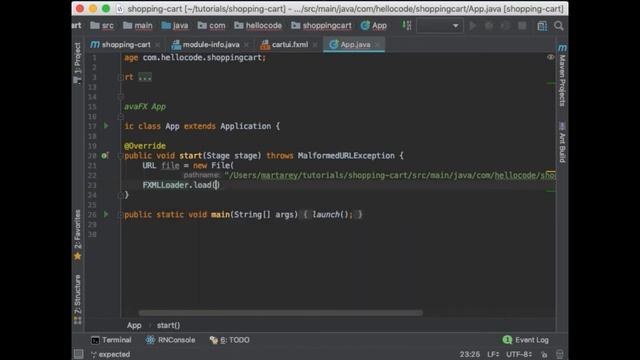The height and width of the screenshot is (360, 640).
Task: Expand the folded imports on line 3
Action: coord(120,77)
